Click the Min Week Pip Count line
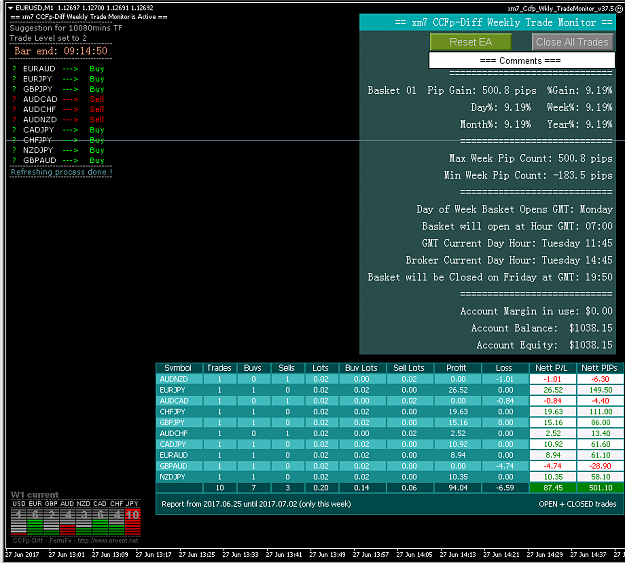625x563 pixels. [528, 175]
